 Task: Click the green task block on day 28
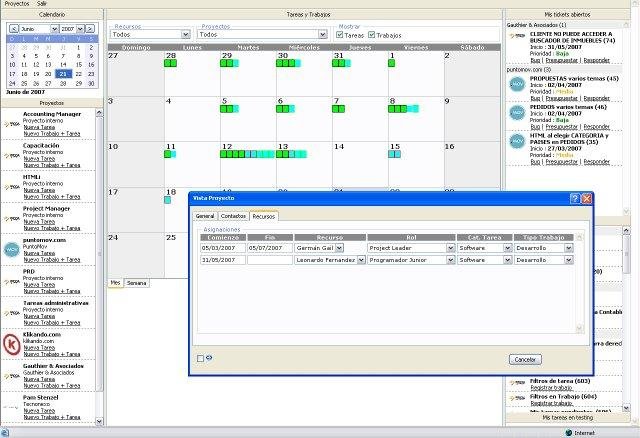click(x=170, y=64)
